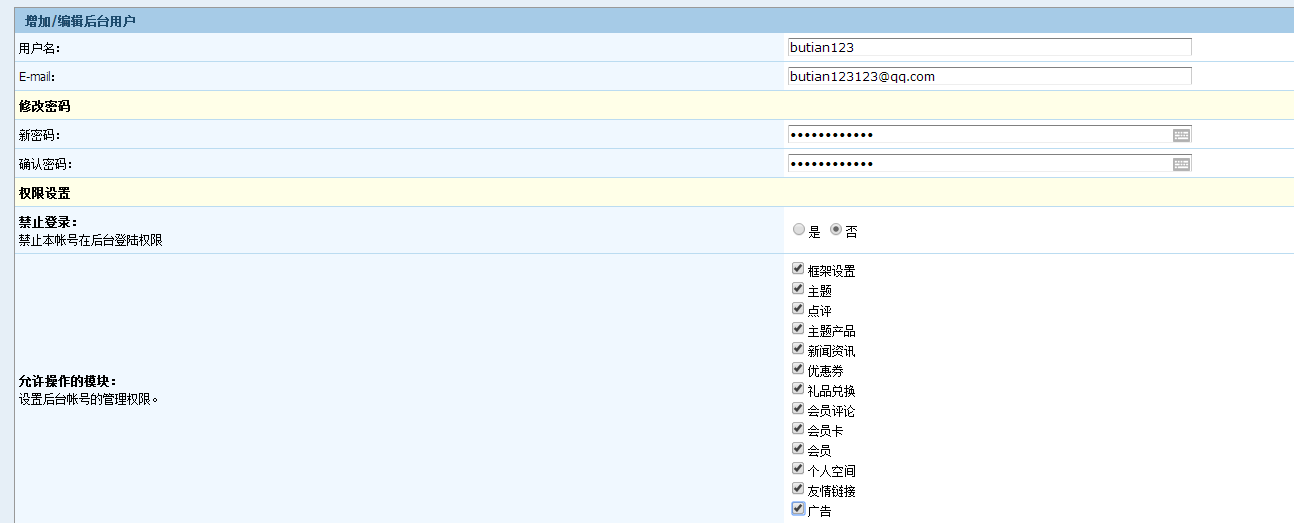Click the 禁止登录: label
This screenshot has height=523, width=1294.
click(x=48, y=222)
